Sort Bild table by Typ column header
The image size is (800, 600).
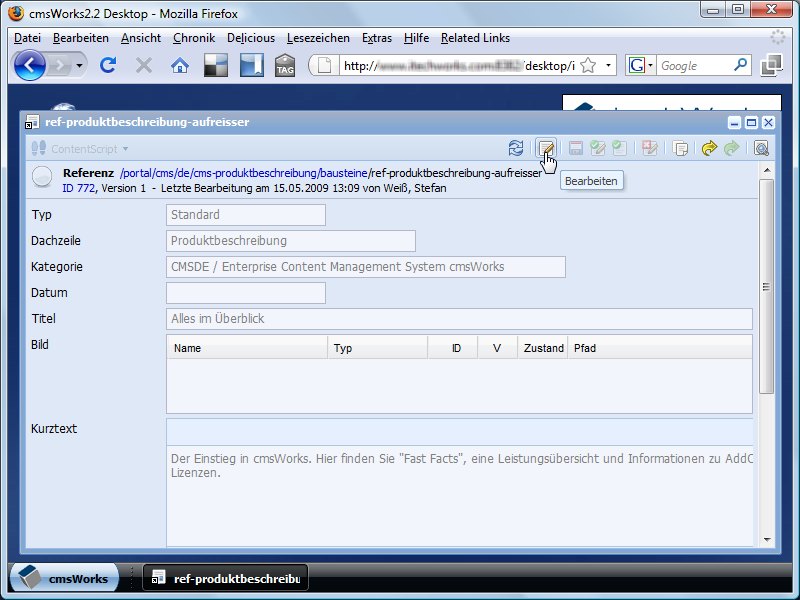(378, 348)
